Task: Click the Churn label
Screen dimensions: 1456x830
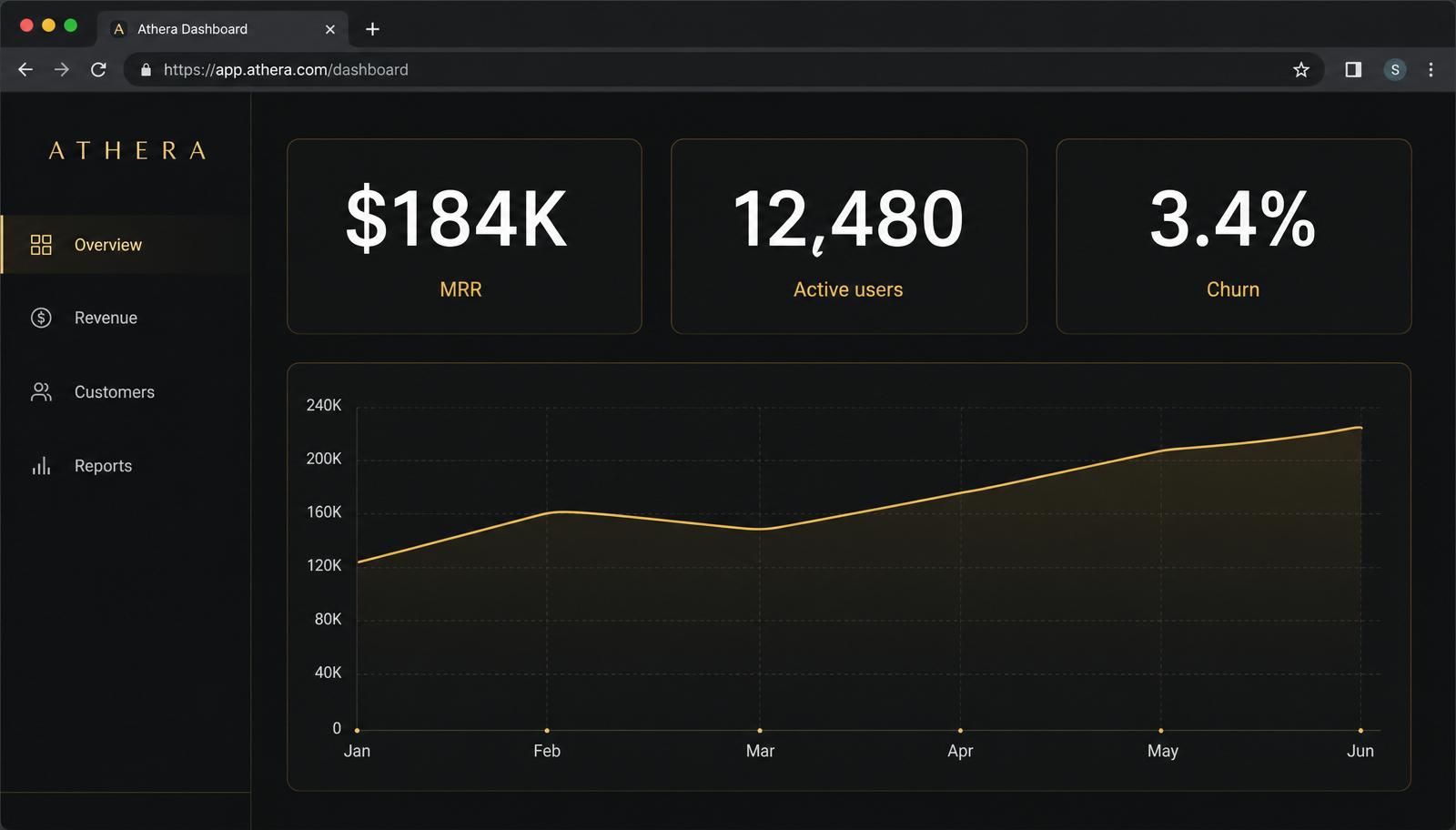Action: point(1233,289)
